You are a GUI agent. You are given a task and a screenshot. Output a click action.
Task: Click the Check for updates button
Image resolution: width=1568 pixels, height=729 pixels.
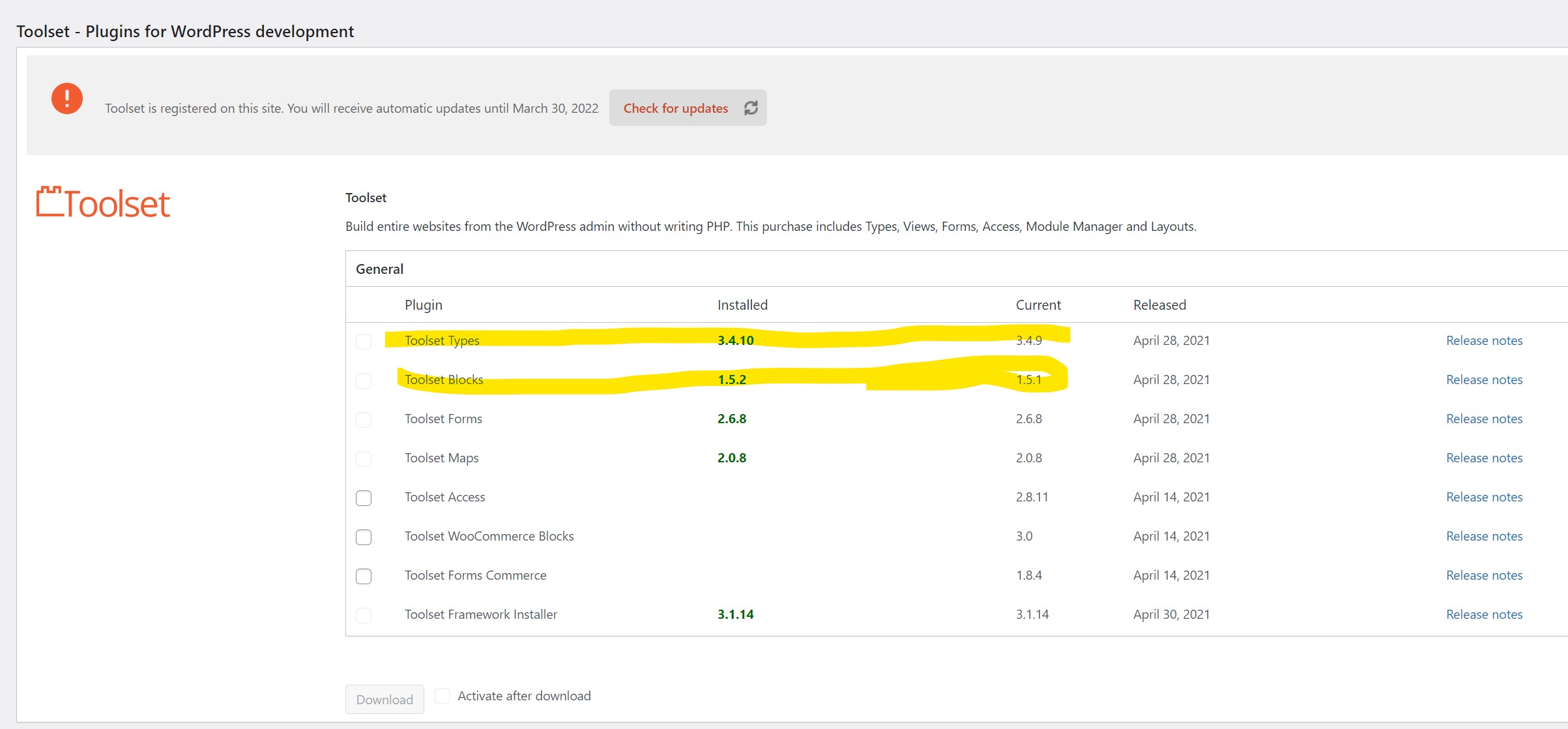pos(688,108)
